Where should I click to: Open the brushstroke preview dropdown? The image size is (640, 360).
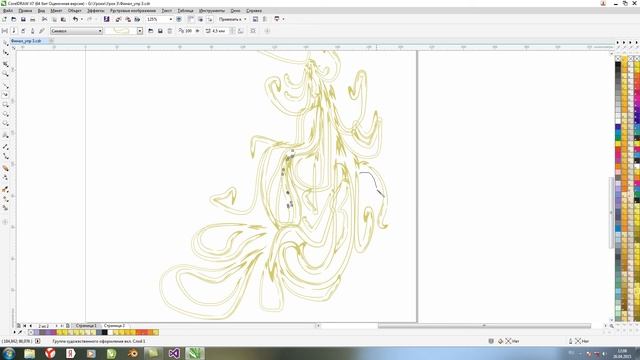(x=140, y=31)
